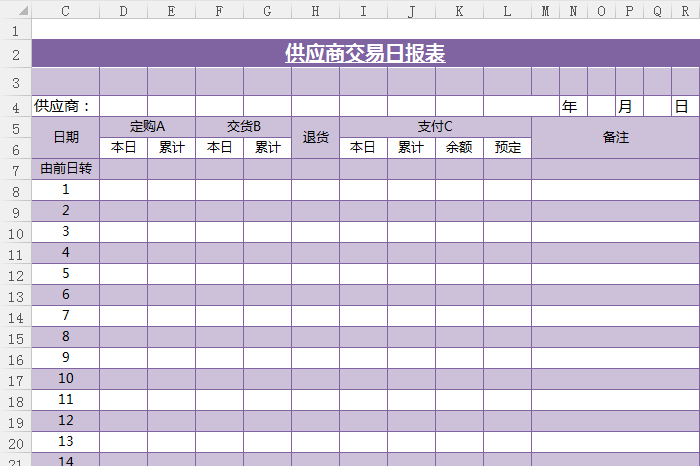Select the 定购A header cell
The image size is (700, 466).
click(x=147, y=126)
